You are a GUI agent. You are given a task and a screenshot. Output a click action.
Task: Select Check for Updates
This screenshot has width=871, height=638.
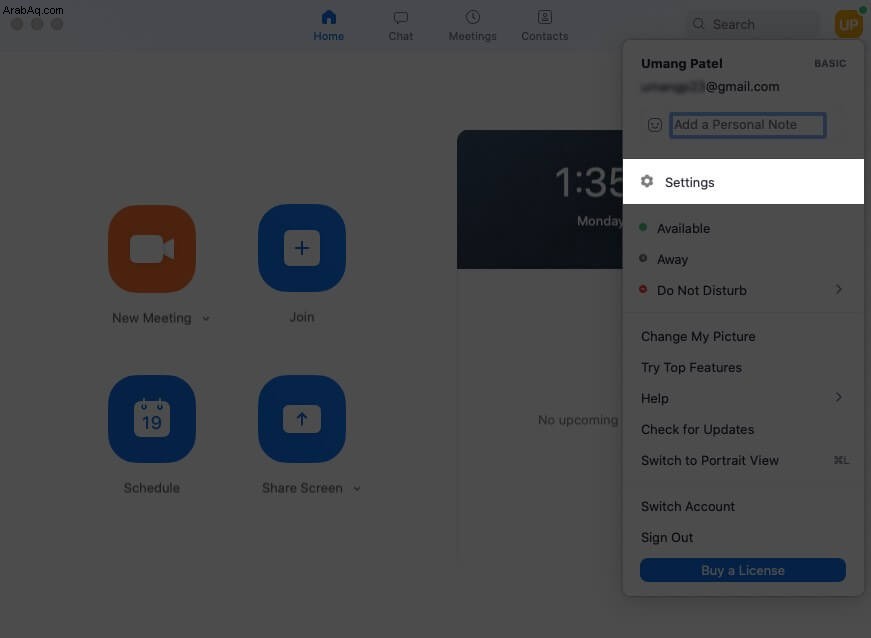(x=697, y=429)
